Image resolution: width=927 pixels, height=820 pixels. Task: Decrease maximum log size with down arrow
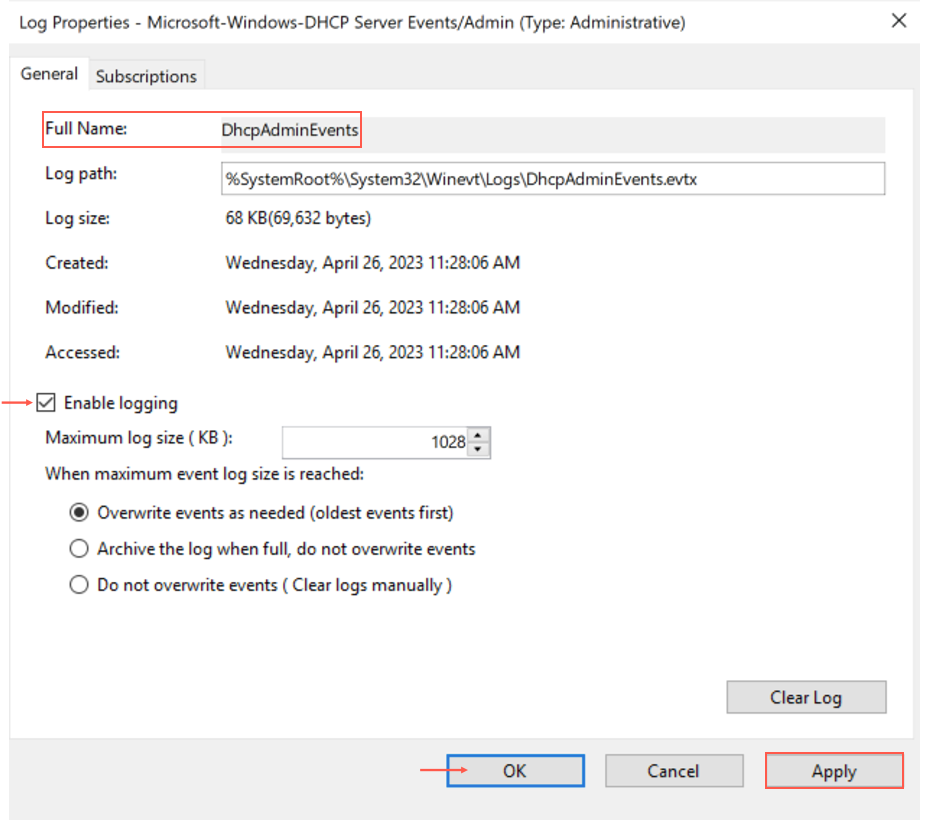click(479, 448)
